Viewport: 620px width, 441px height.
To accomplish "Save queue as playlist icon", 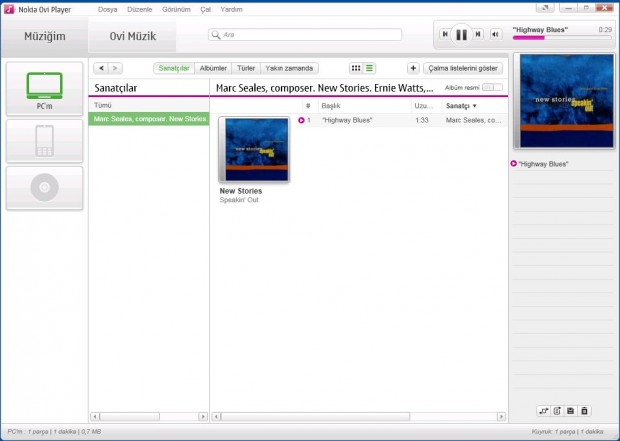I will click(570, 411).
